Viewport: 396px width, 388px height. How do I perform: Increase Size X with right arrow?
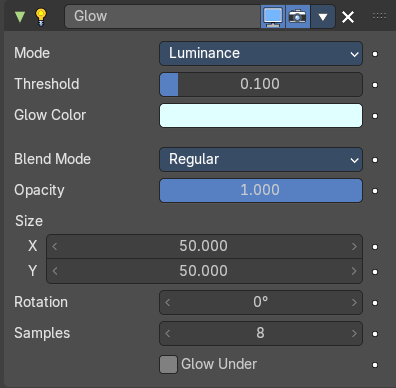pos(354,247)
